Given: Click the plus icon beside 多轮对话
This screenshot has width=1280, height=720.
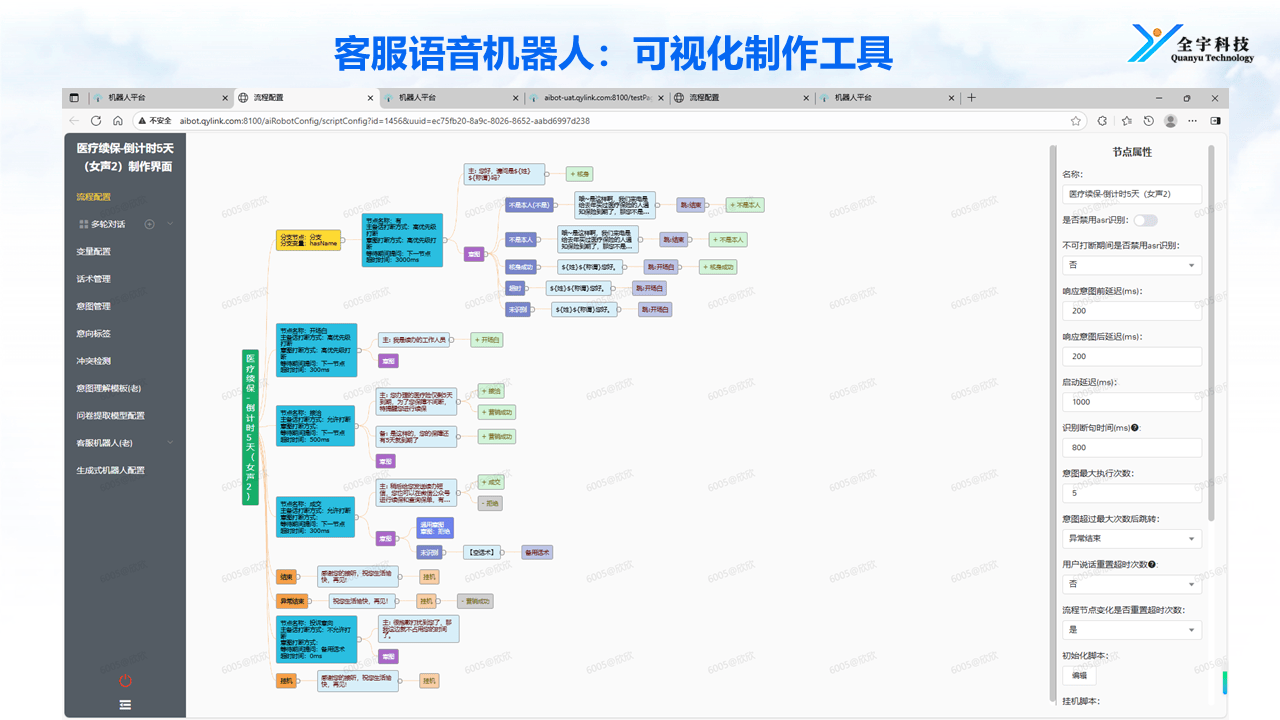Looking at the screenshot, I should pos(149,224).
